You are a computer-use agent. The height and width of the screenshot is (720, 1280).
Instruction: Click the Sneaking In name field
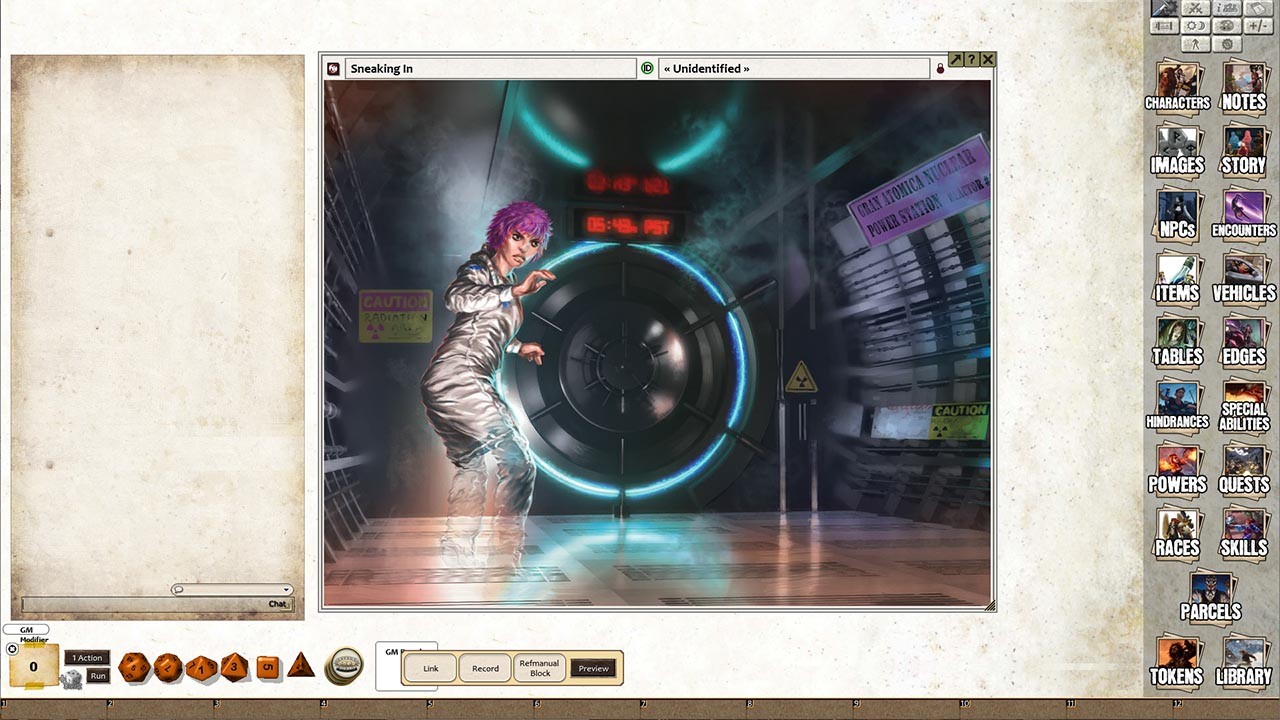click(x=490, y=68)
